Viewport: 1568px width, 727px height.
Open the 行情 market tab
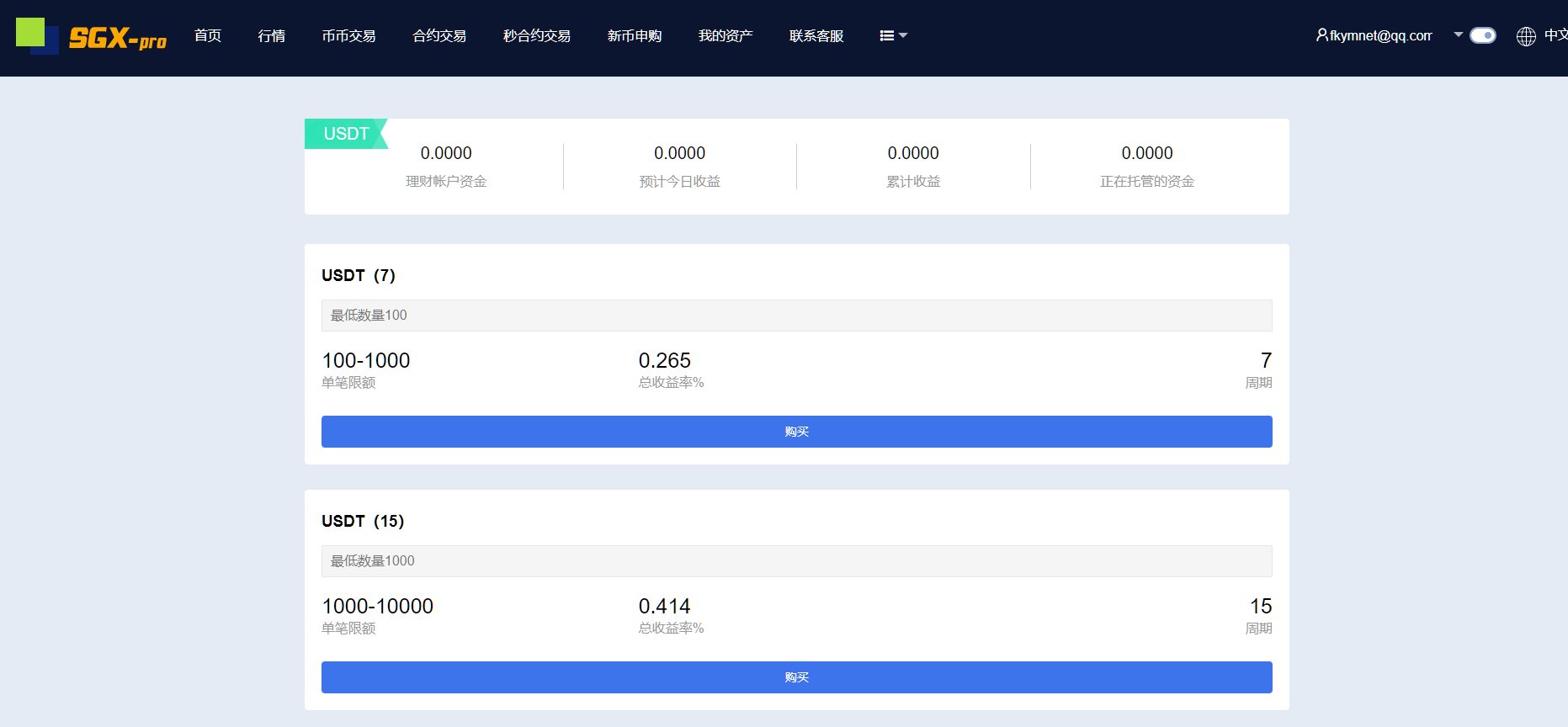pos(271,35)
